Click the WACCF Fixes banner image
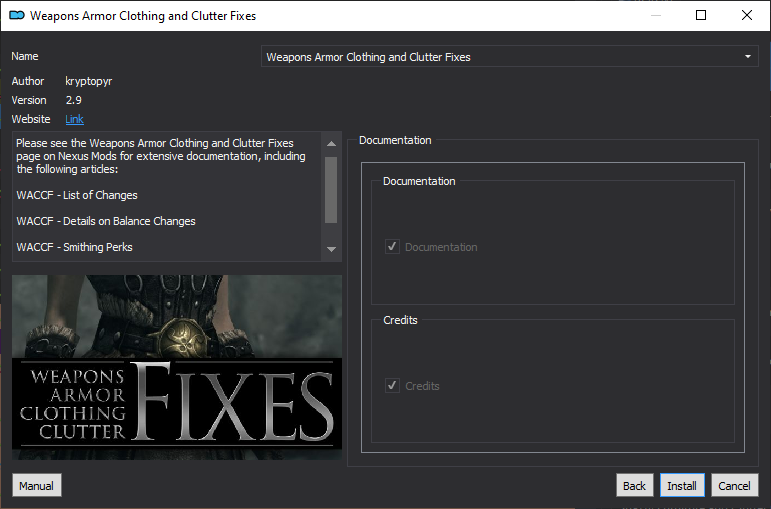The height and width of the screenshot is (509, 771). (177, 367)
